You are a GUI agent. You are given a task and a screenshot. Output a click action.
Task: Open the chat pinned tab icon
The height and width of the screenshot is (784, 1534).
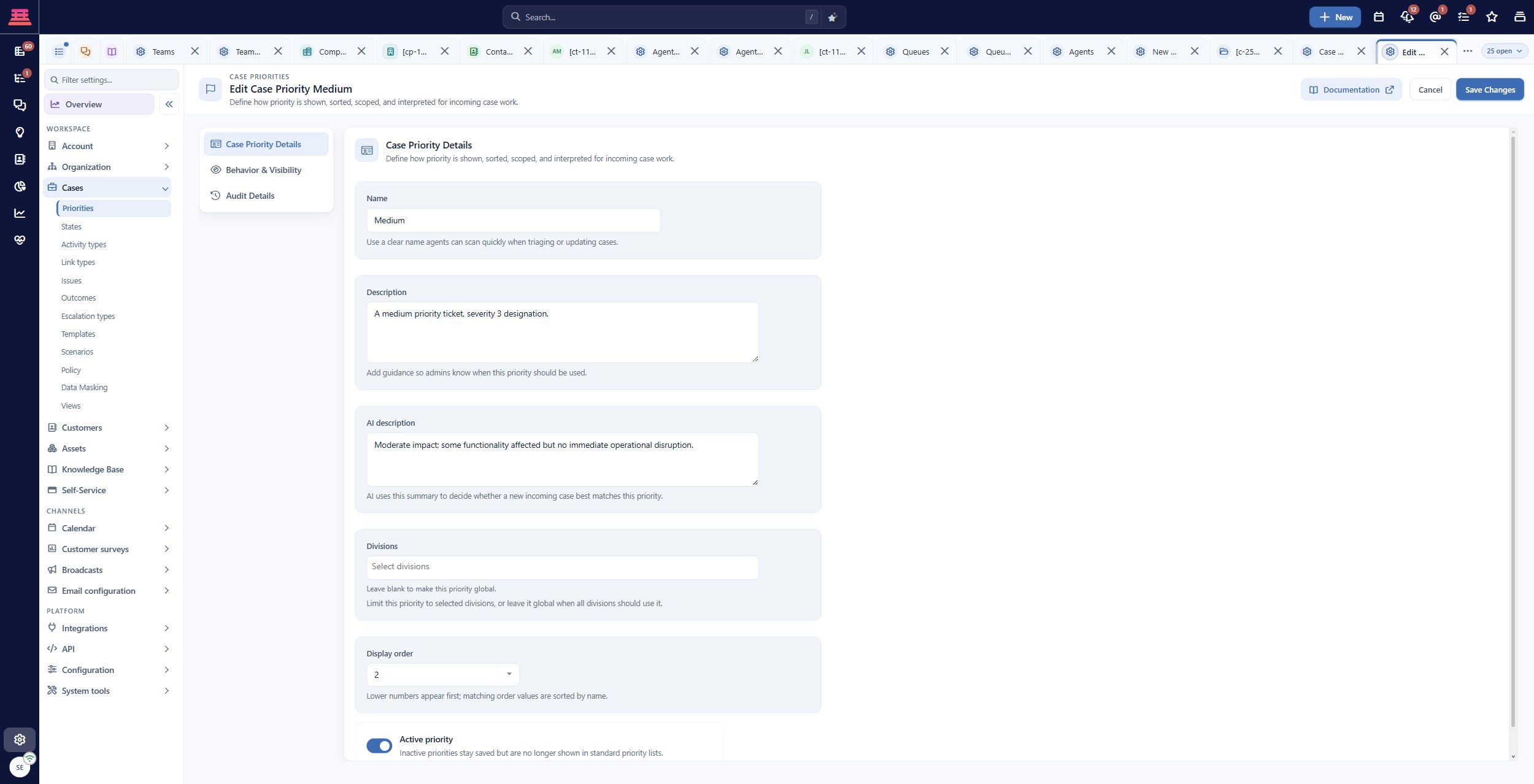coord(85,52)
